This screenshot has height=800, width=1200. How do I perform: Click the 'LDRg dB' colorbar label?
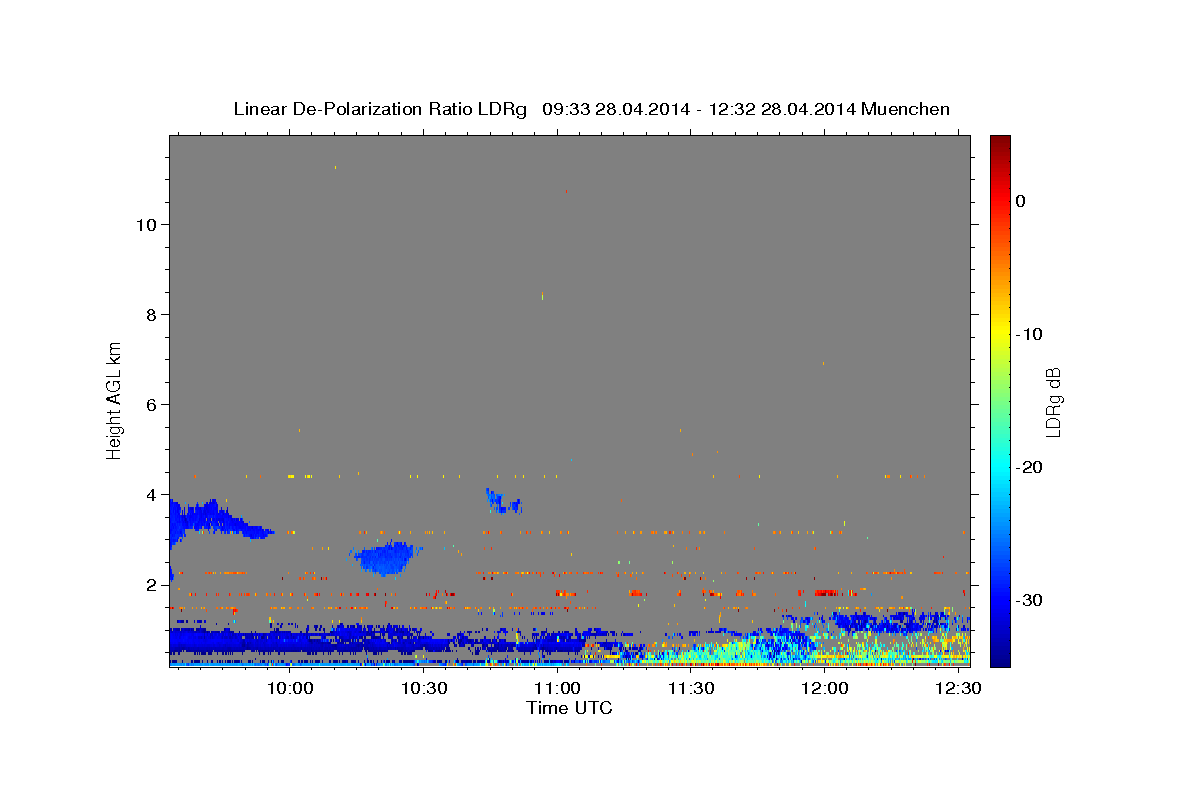1052,402
